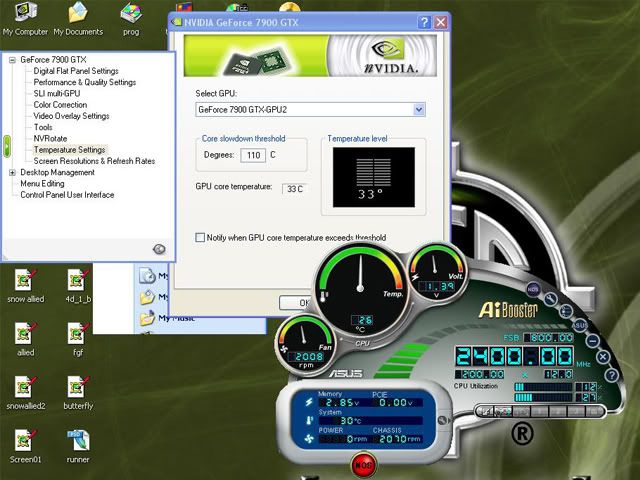
Task: Click the GPU core temperature 33 C field
Action: point(295,189)
